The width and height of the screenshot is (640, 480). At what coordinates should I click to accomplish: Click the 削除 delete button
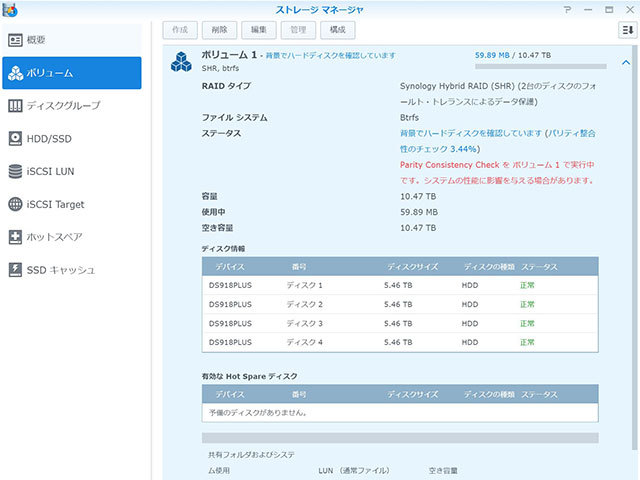219,30
